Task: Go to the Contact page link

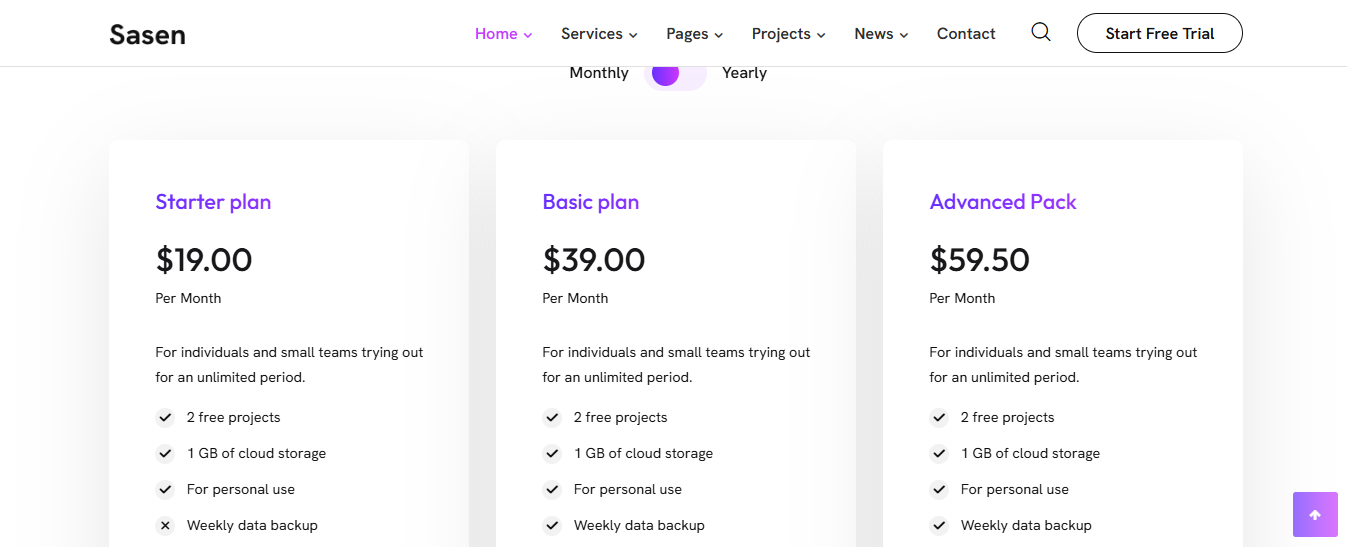Action: coord(966,34)
